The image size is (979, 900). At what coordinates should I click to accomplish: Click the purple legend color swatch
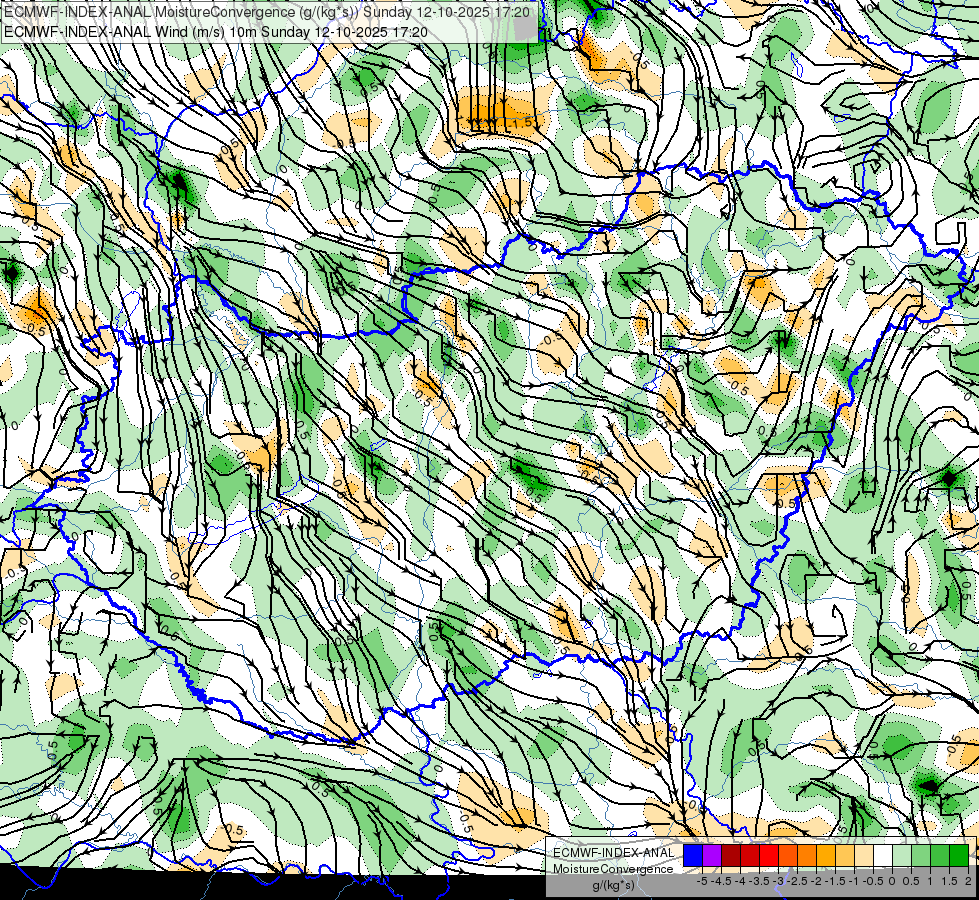coord(712,855)
